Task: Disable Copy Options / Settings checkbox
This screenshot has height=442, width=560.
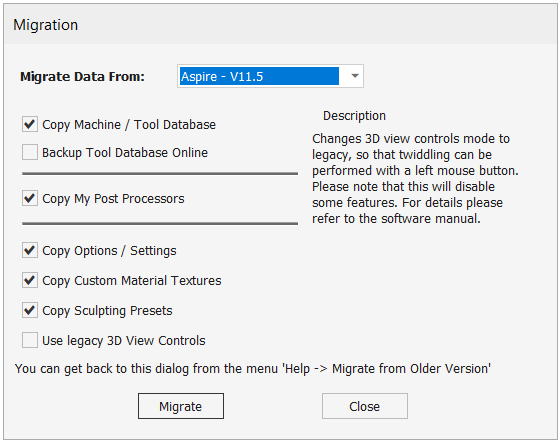Action: click(30, 250)
